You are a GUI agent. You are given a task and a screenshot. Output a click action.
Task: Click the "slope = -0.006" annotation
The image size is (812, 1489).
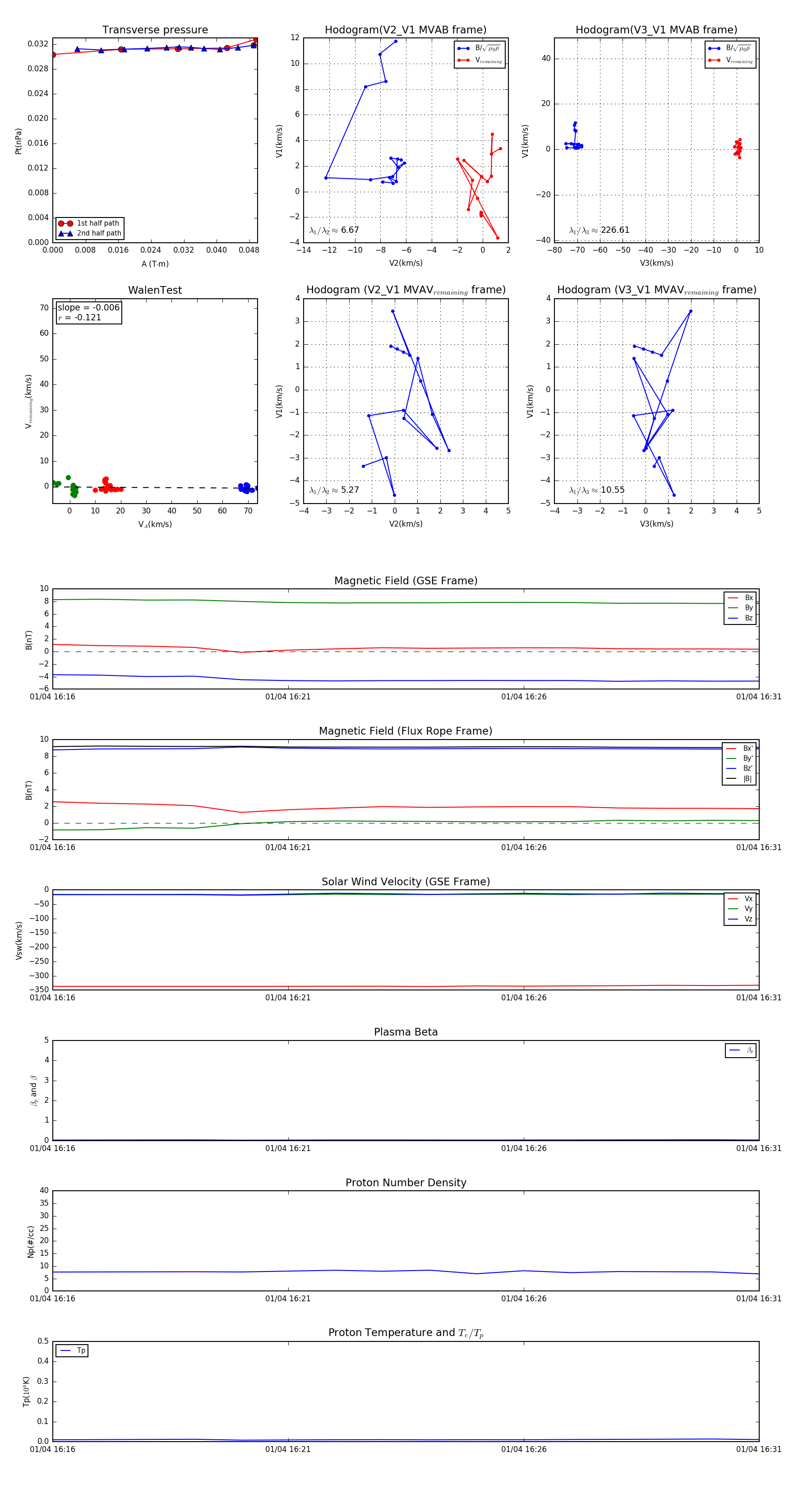88,308
